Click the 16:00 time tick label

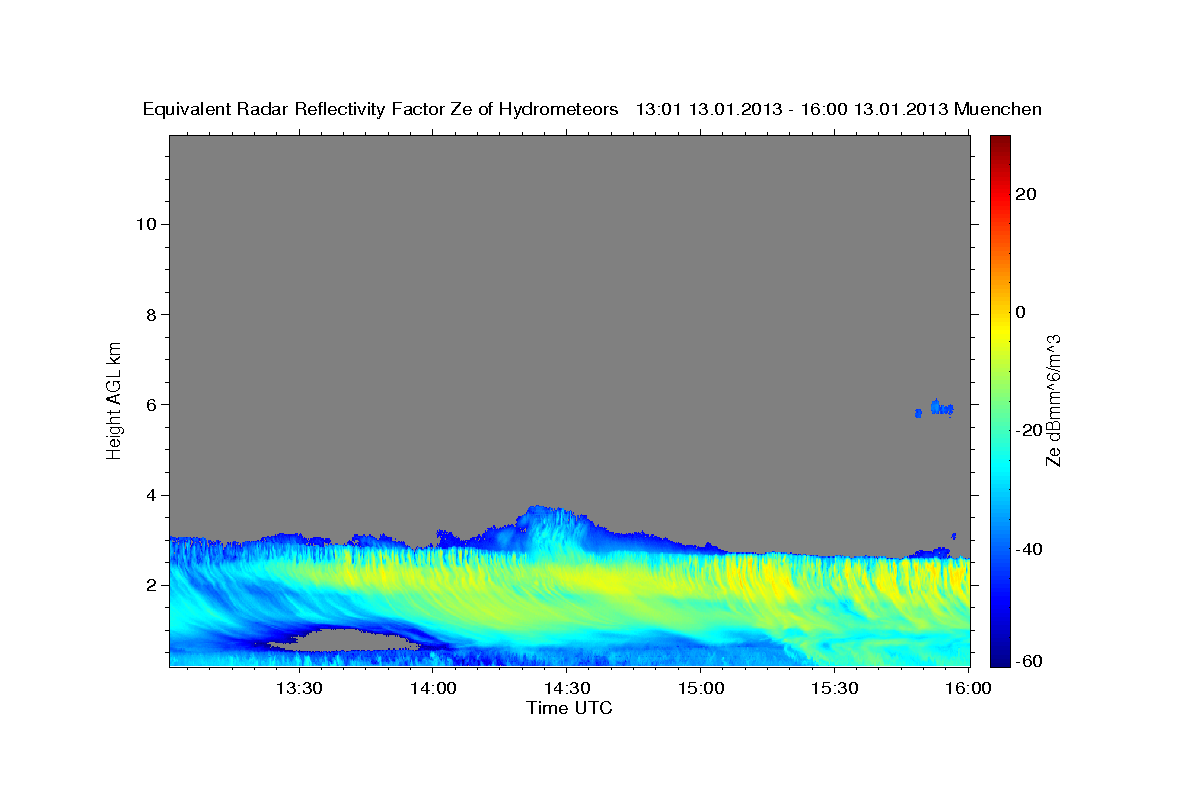(968, 688)
